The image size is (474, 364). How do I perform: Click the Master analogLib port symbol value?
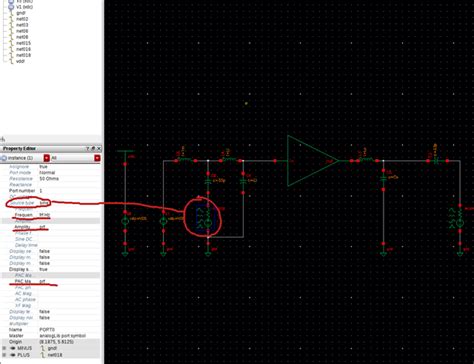[62, 336]
